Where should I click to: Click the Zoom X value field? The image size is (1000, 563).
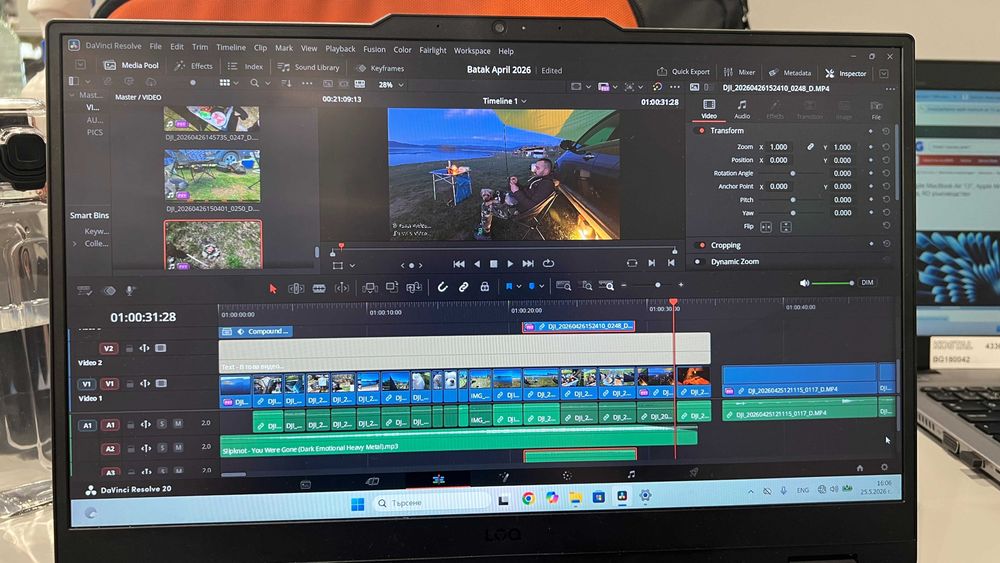[781, 147]
